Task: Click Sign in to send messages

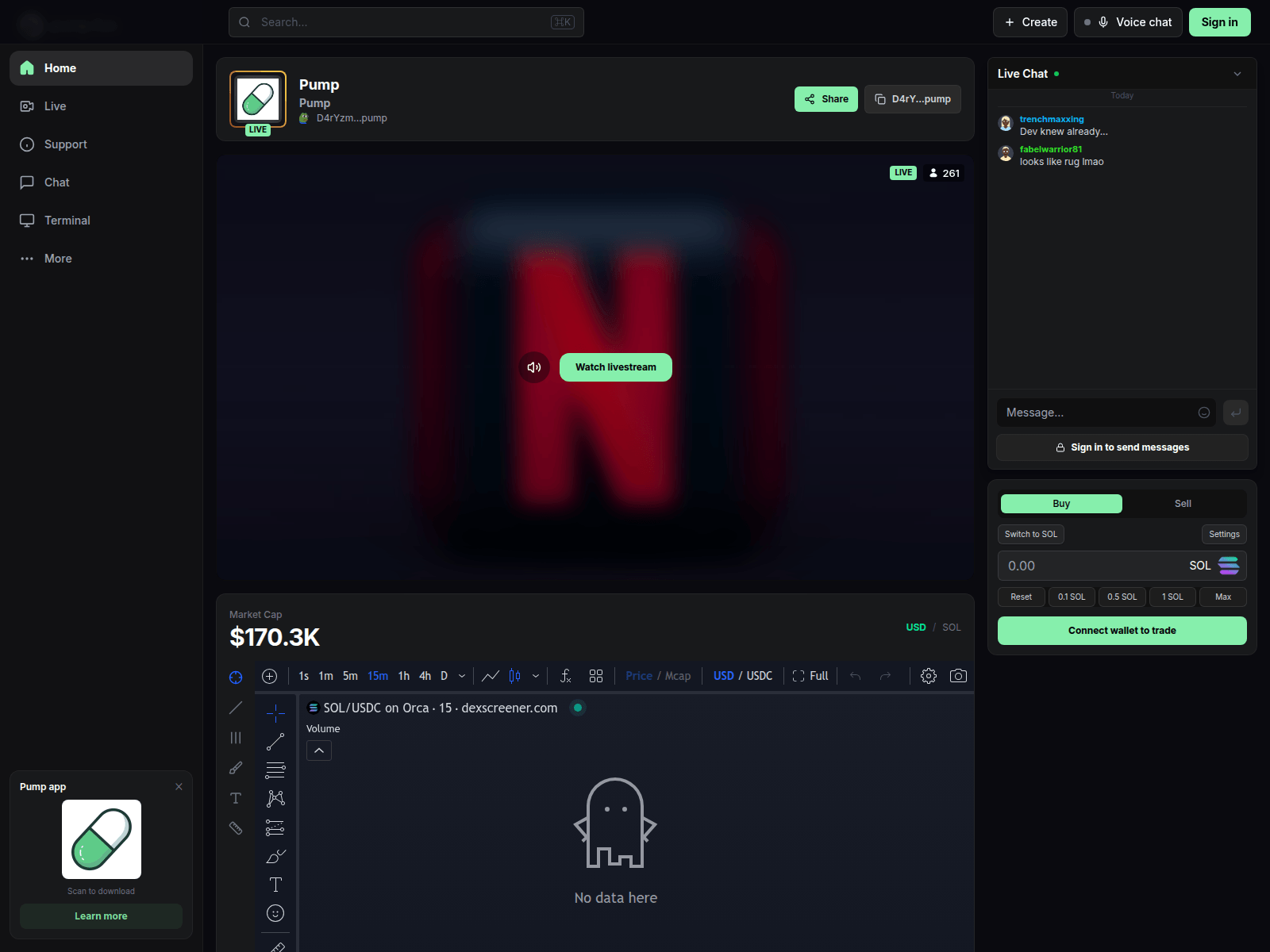Action: 1122,447
